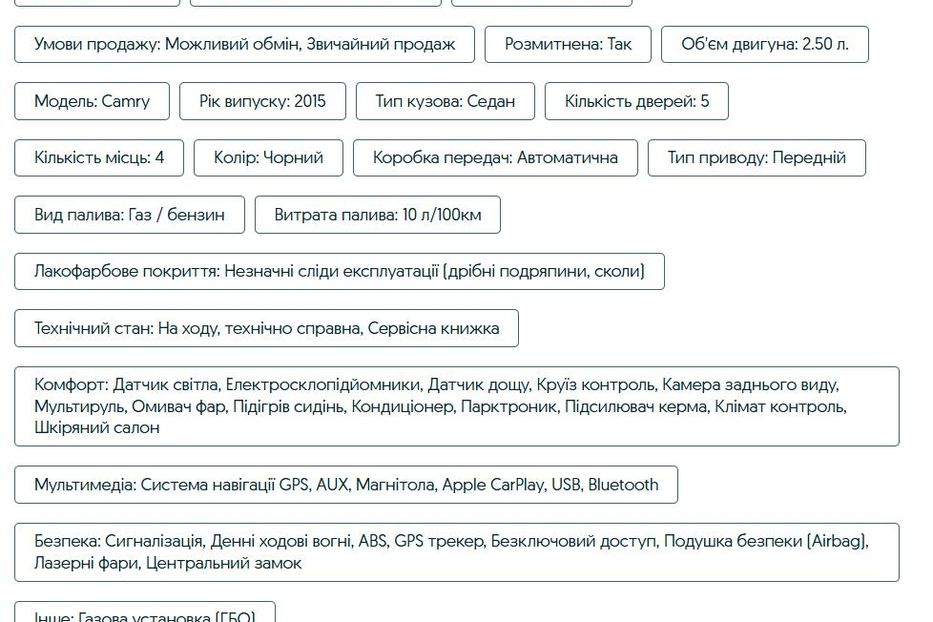Select the 'Лакофарбове покриття' paint condition tag
Viewport: 933px width, 622px height.
tap(339, 272)
